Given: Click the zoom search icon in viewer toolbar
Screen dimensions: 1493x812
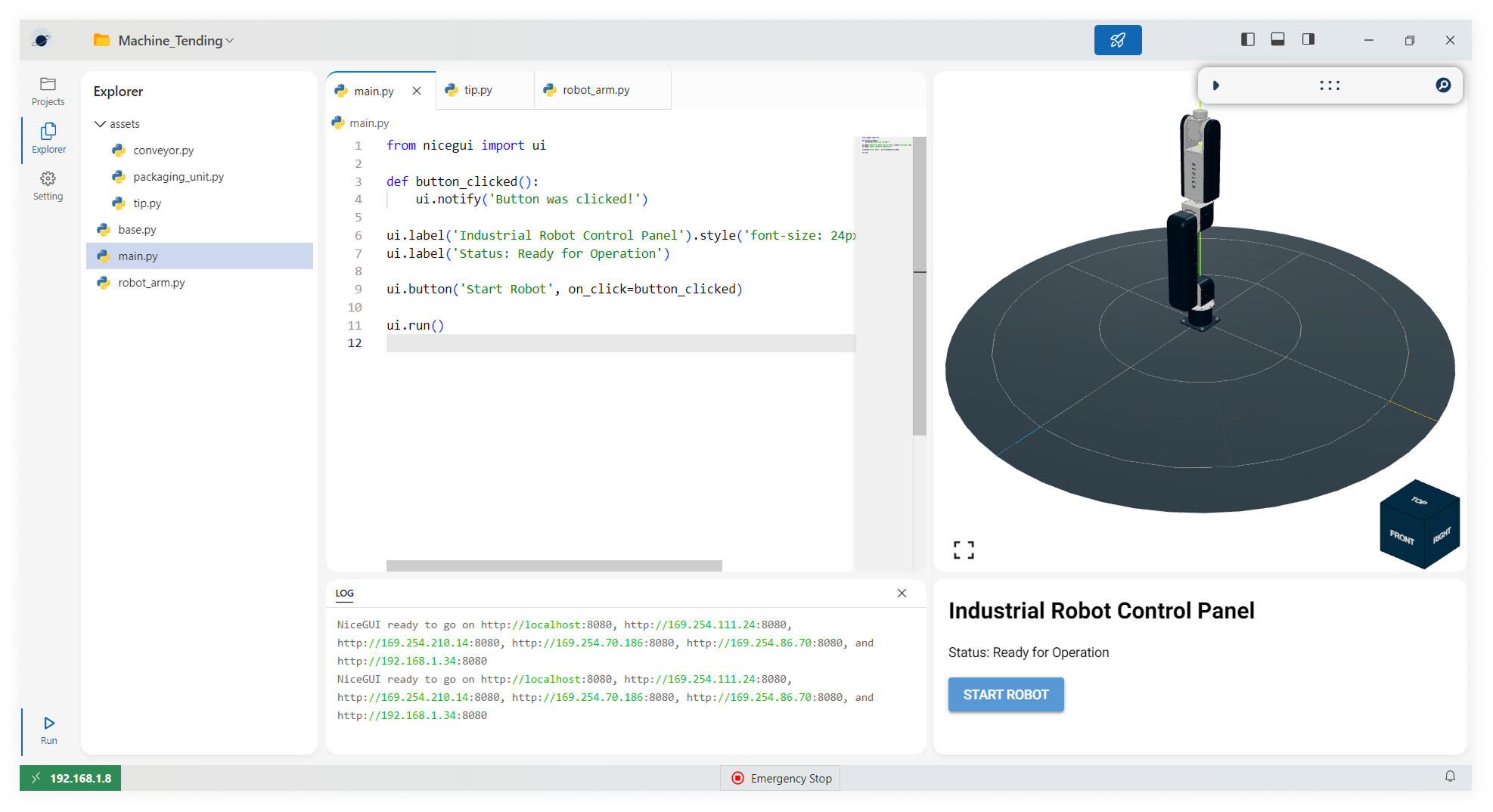Looking at the screenshot, I should pyautogui.click(x=1442, y=85).
